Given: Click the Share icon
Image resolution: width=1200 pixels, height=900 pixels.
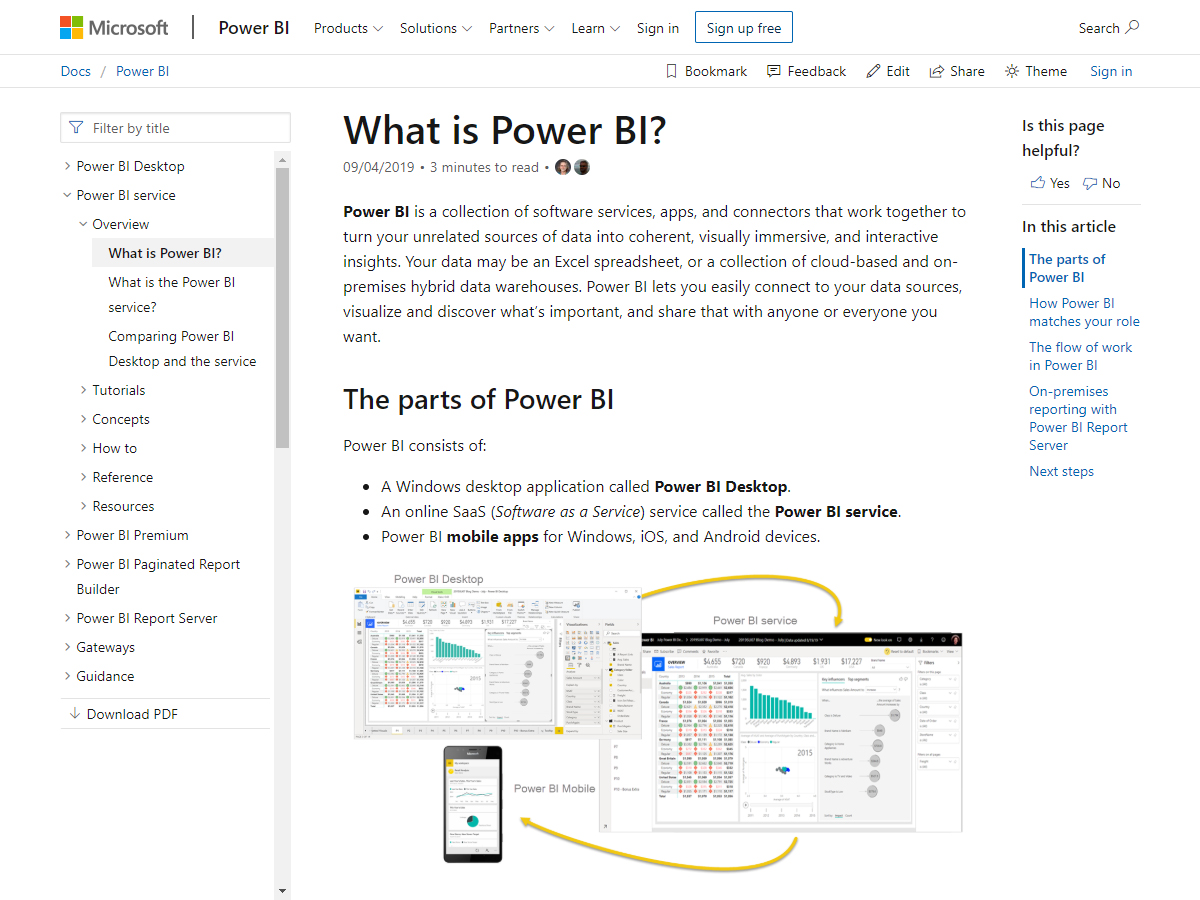Looking at the screenshot, I should [x=937, y=71].
